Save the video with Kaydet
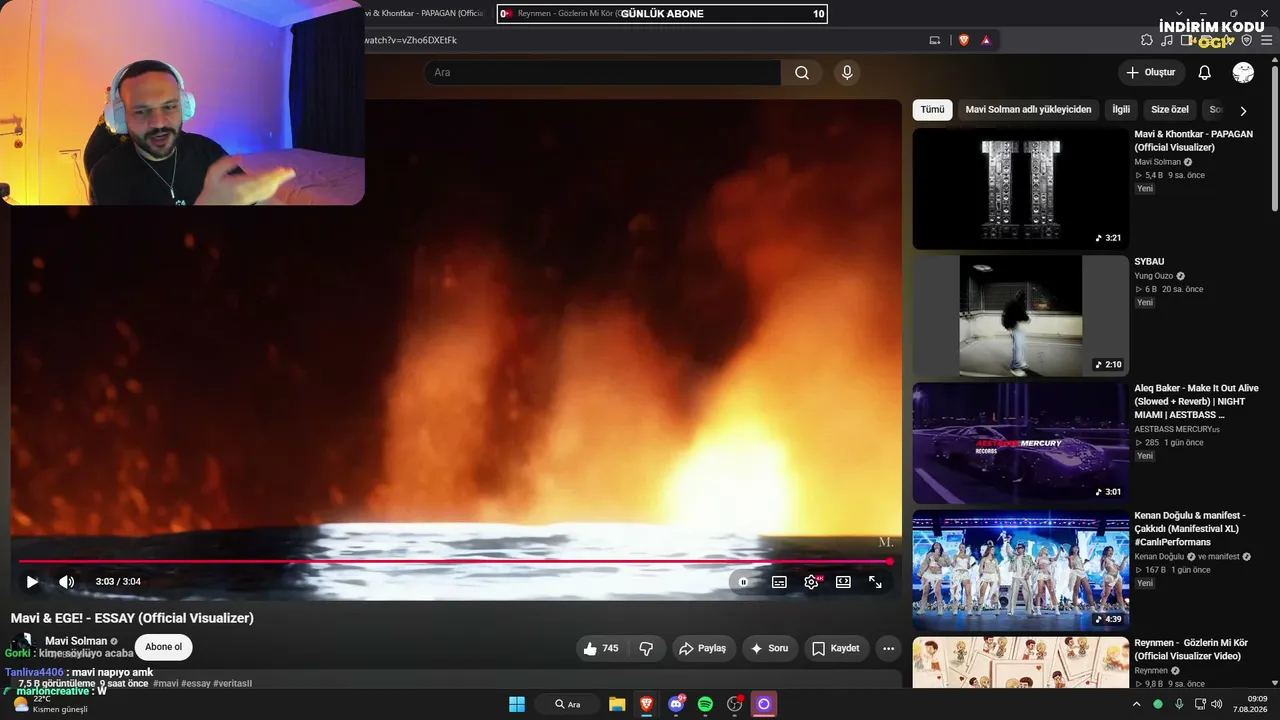The width and height of the screenshot is (1280, 720). (836, 648)
